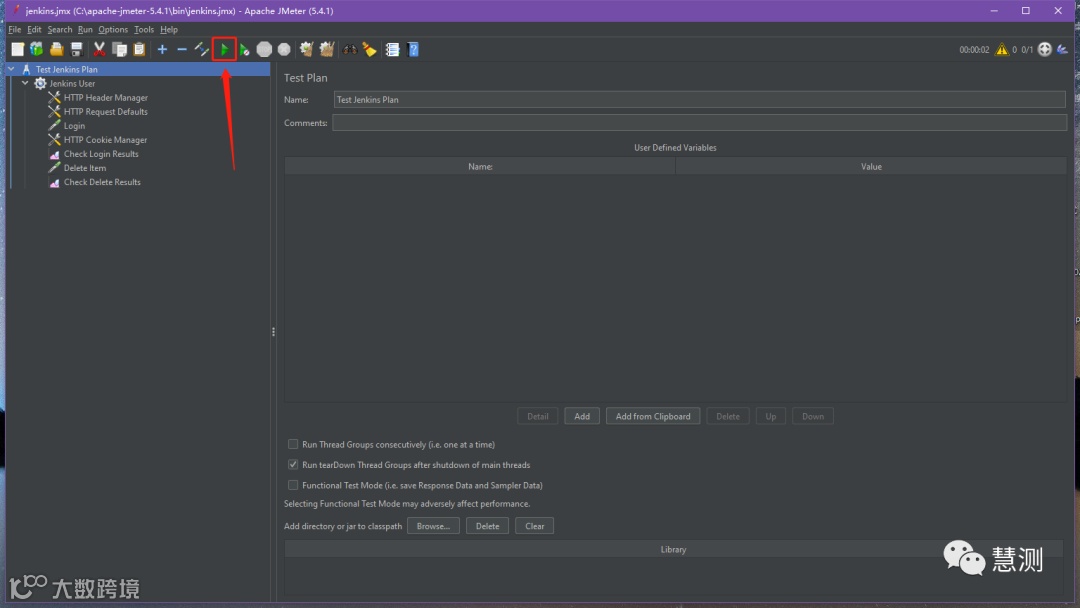Save the test plan with floppy icon
1080x608 pixels.
click(76, 49)
